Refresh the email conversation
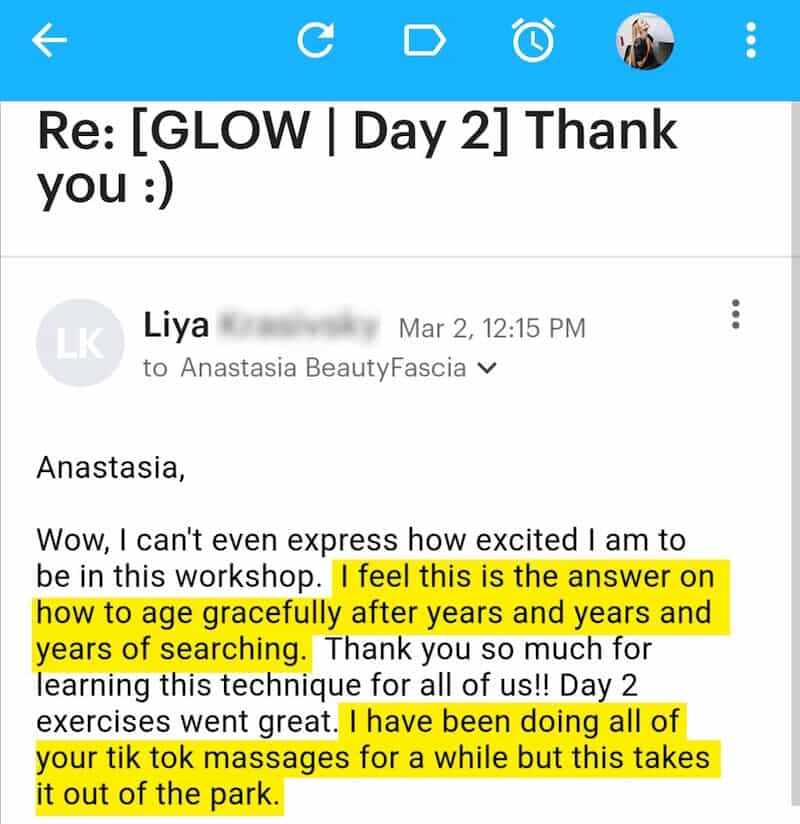The height and width of the screenshot is (824, 800). click(x=316, y=40)
